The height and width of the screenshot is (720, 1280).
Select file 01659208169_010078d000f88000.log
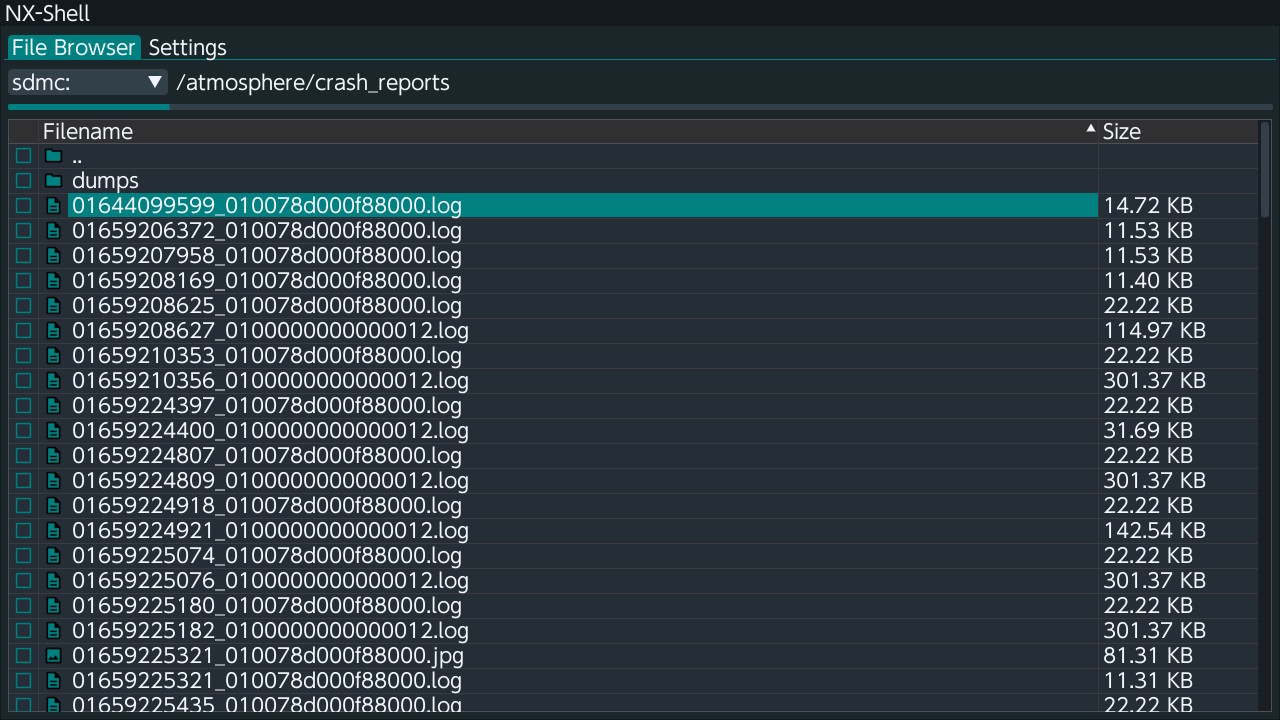(583, 281)
